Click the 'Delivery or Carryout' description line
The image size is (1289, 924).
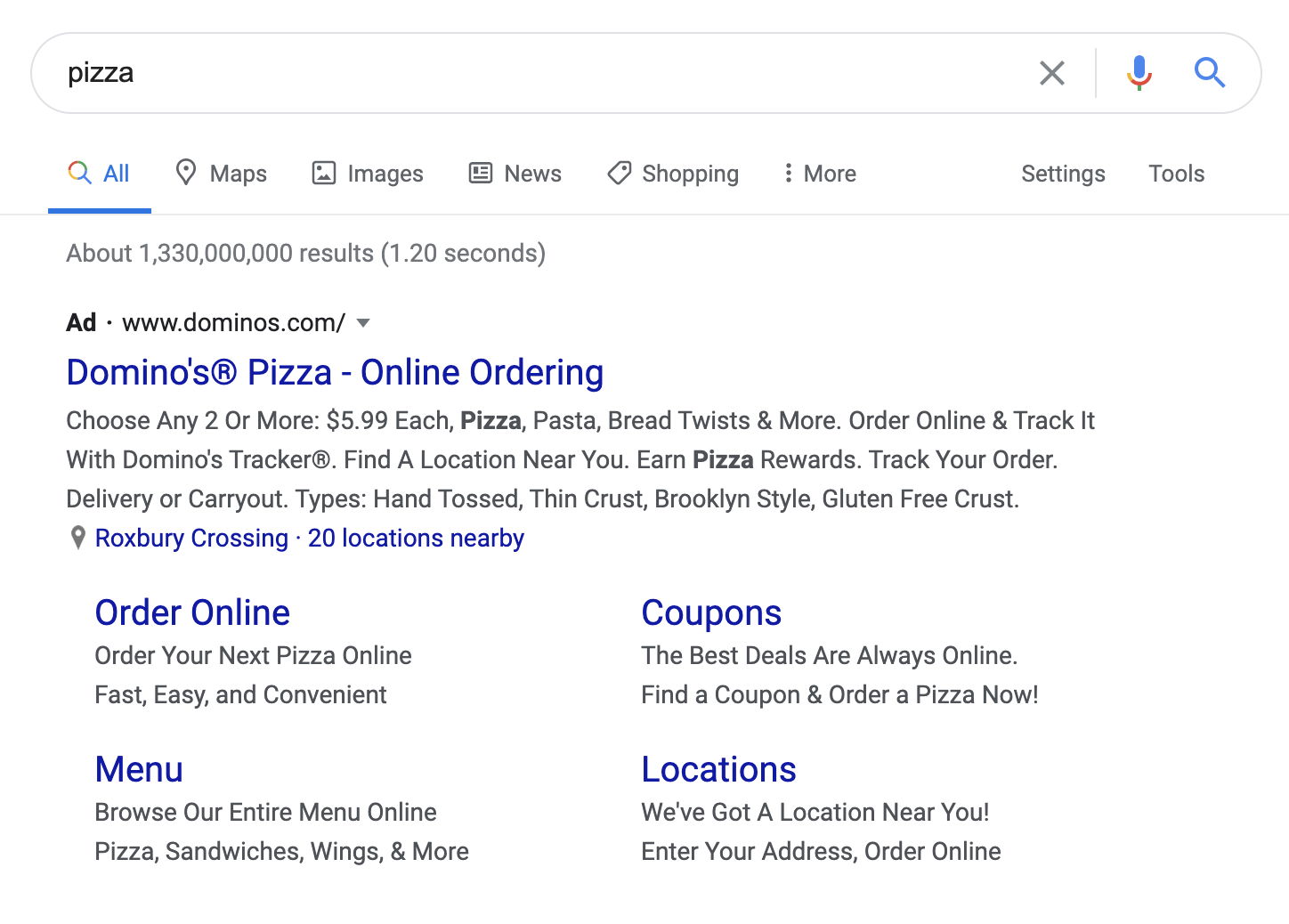coord(543,499)
